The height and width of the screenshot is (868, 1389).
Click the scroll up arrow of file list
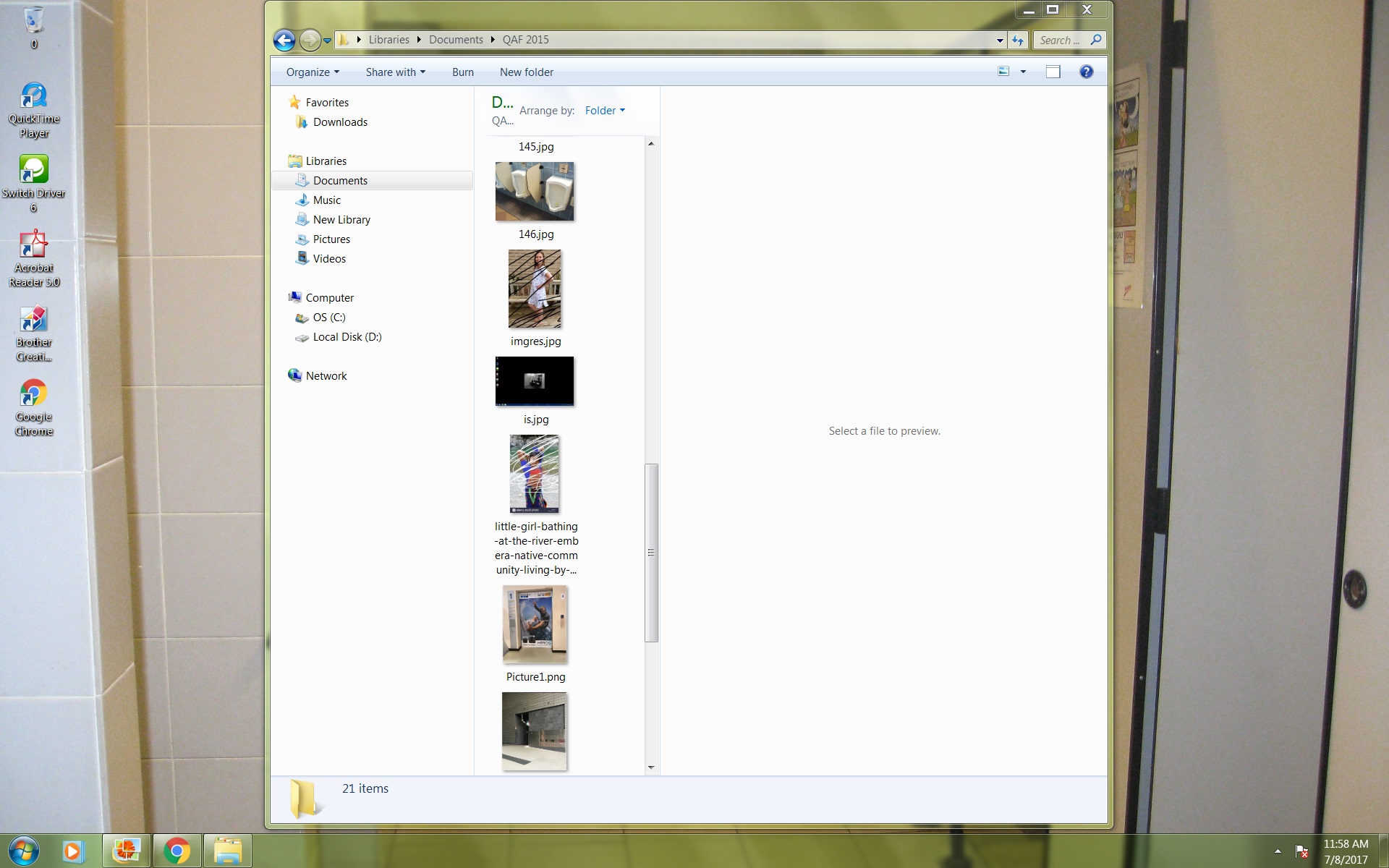coord(651,144)
